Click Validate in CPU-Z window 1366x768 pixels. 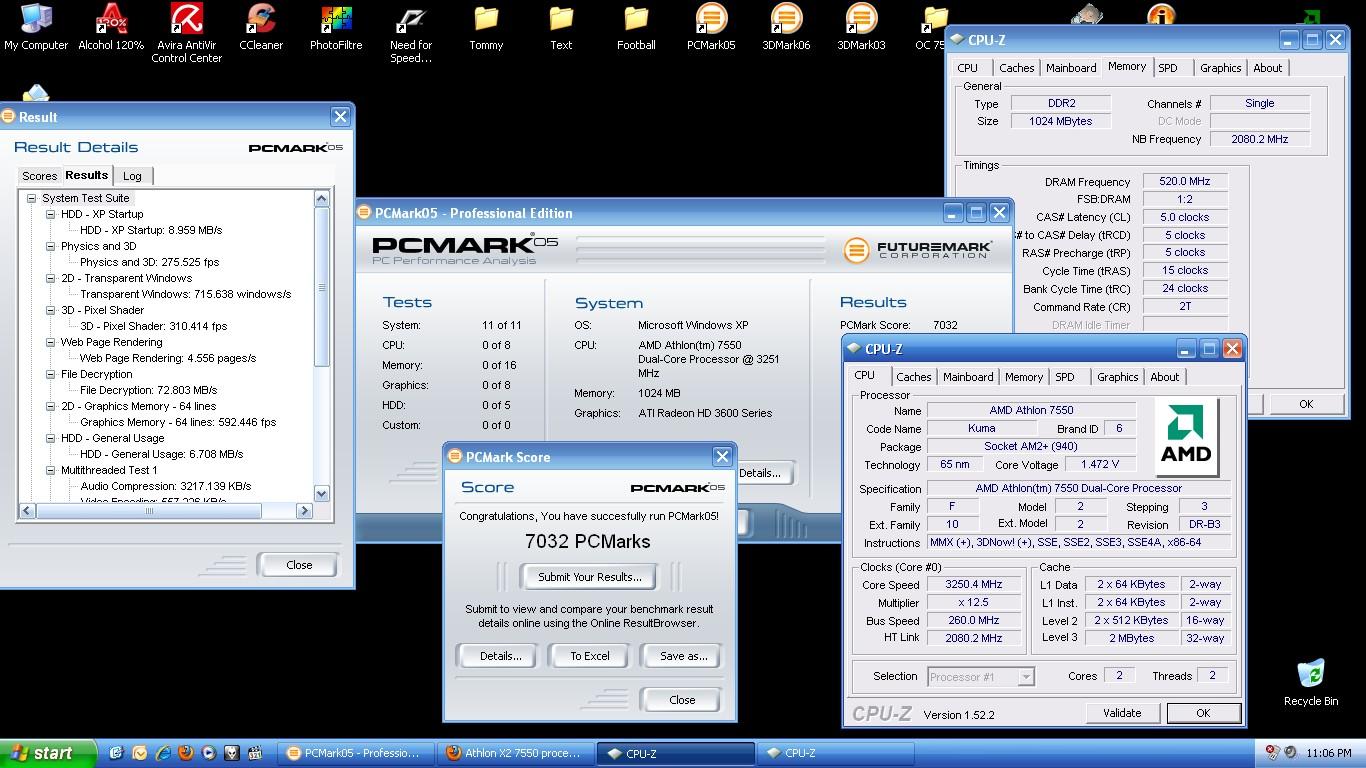pyautogui.click(x=1122, y=713)
